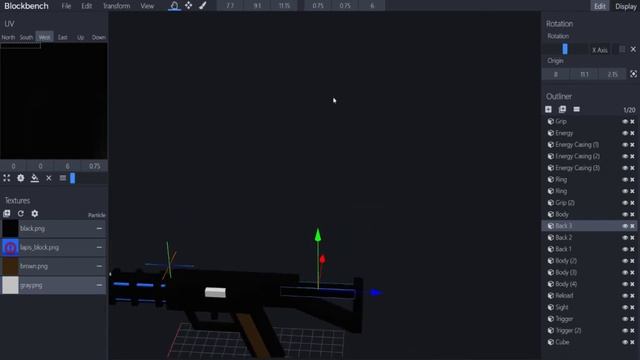
Task: Select the Up face tab in UV
Action: click(80, 37)
